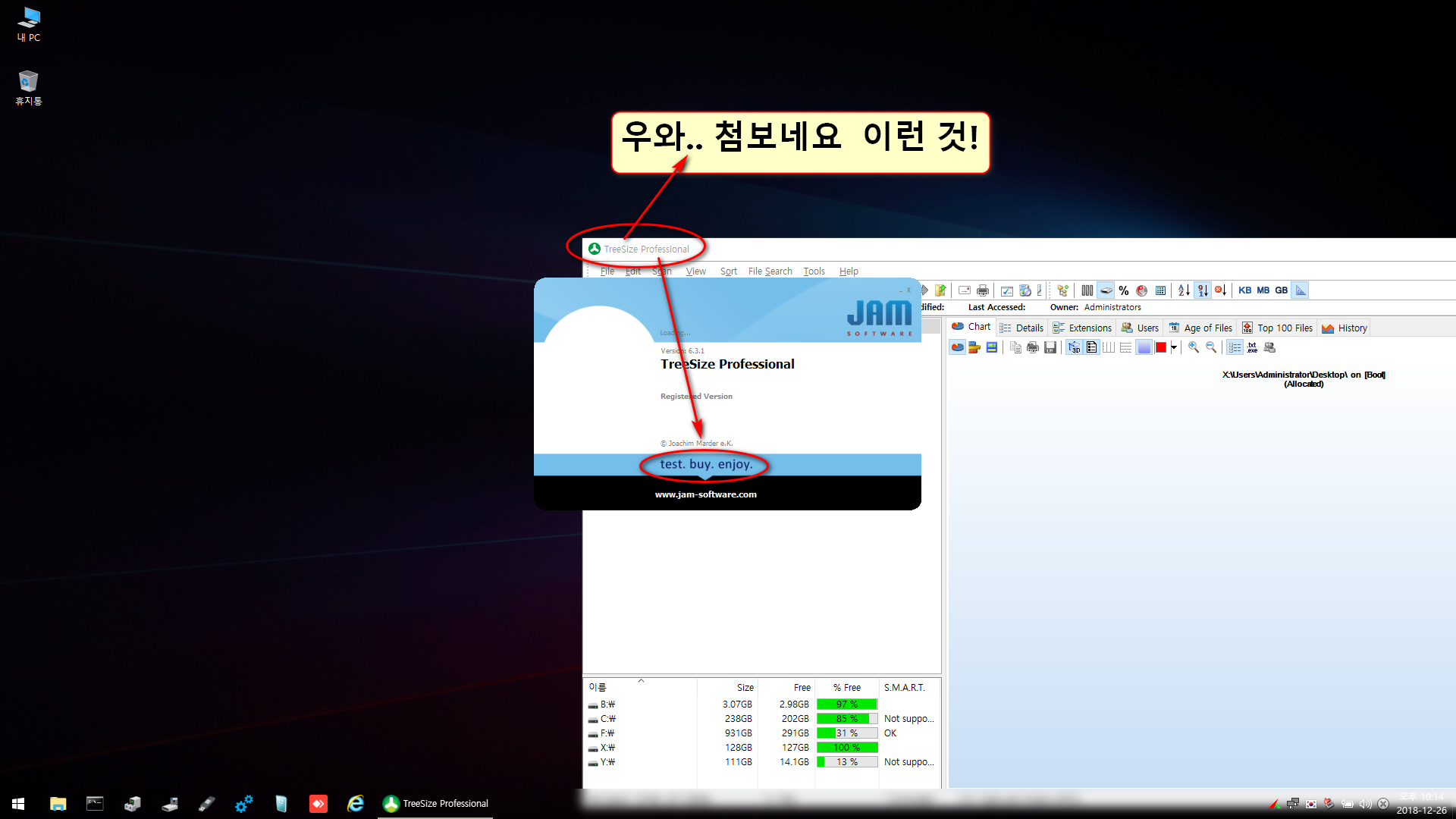The image size is (1456, 819).
Task: Go up one folder level in toolbar
Action: 941,290
